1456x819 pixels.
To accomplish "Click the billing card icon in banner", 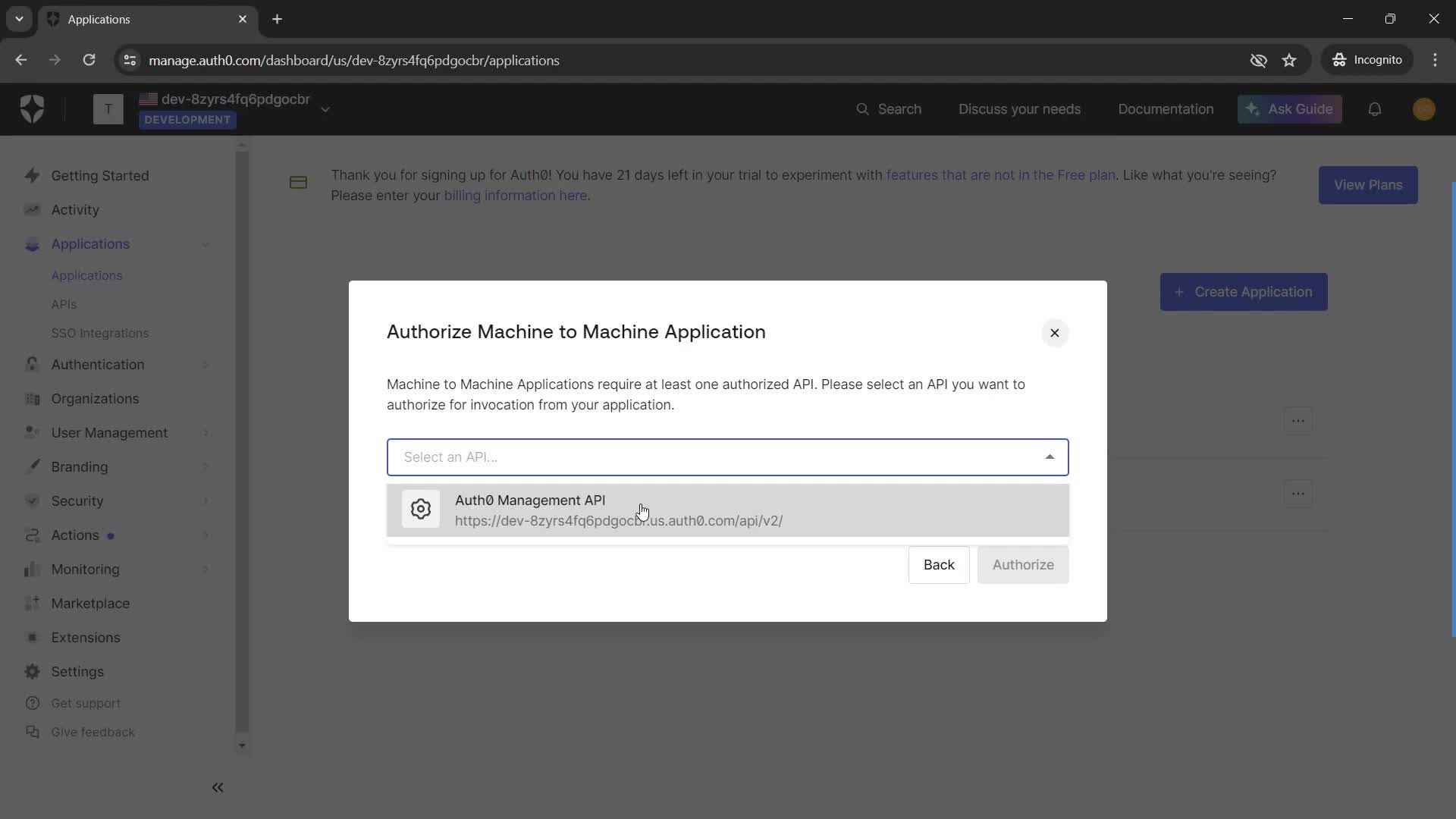I will click(x=298, y=183).
